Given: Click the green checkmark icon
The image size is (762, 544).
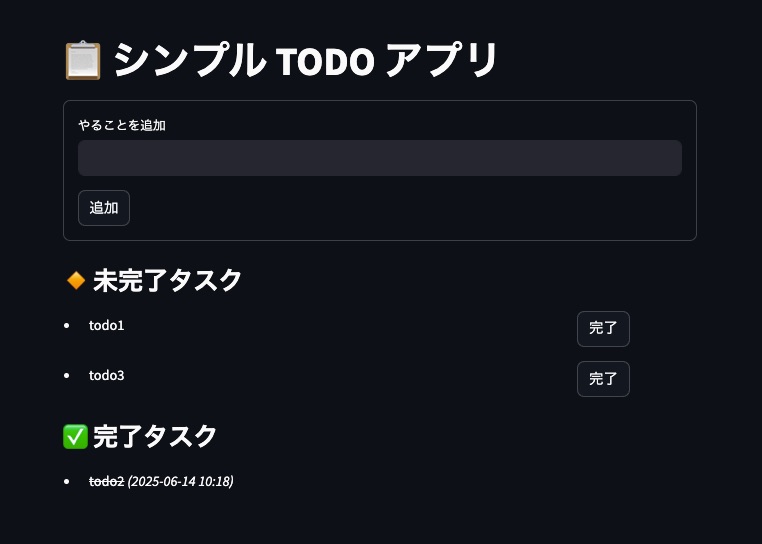Looking at the screenshot, I should click(x=75, y=437).
